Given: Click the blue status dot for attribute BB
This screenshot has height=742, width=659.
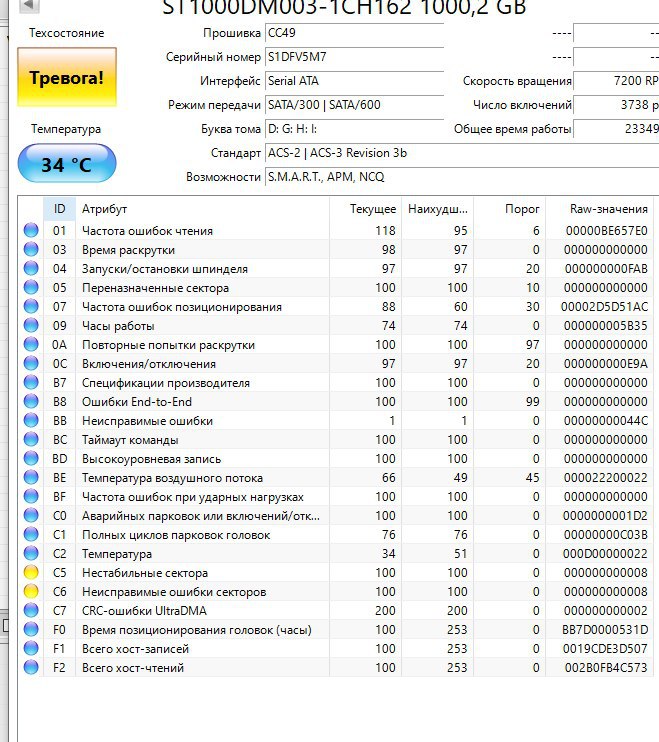Looking at the screenshot, I should pos(31,420).
